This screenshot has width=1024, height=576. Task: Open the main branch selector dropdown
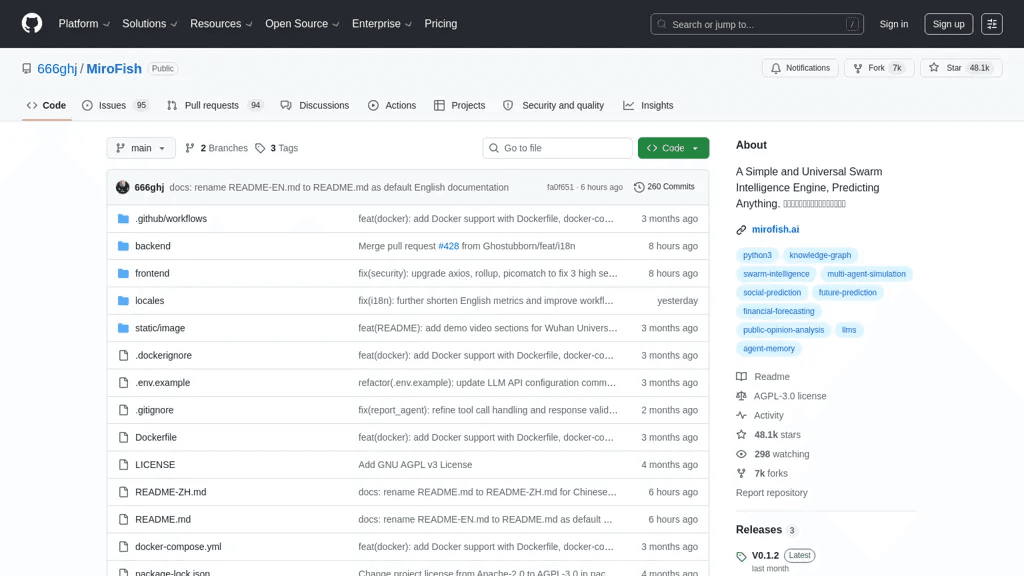pyautogui.click(x=141, y=148)
